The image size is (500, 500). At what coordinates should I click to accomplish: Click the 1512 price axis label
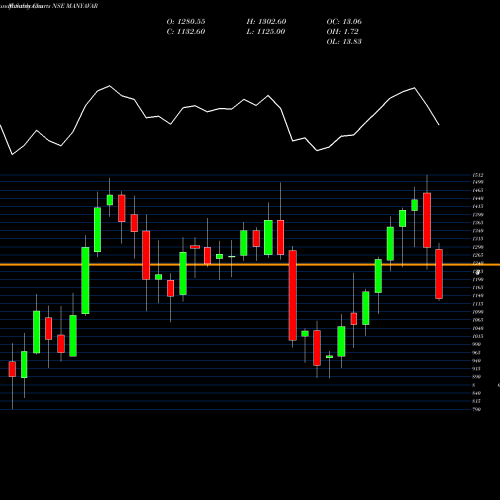click(478, 175)
